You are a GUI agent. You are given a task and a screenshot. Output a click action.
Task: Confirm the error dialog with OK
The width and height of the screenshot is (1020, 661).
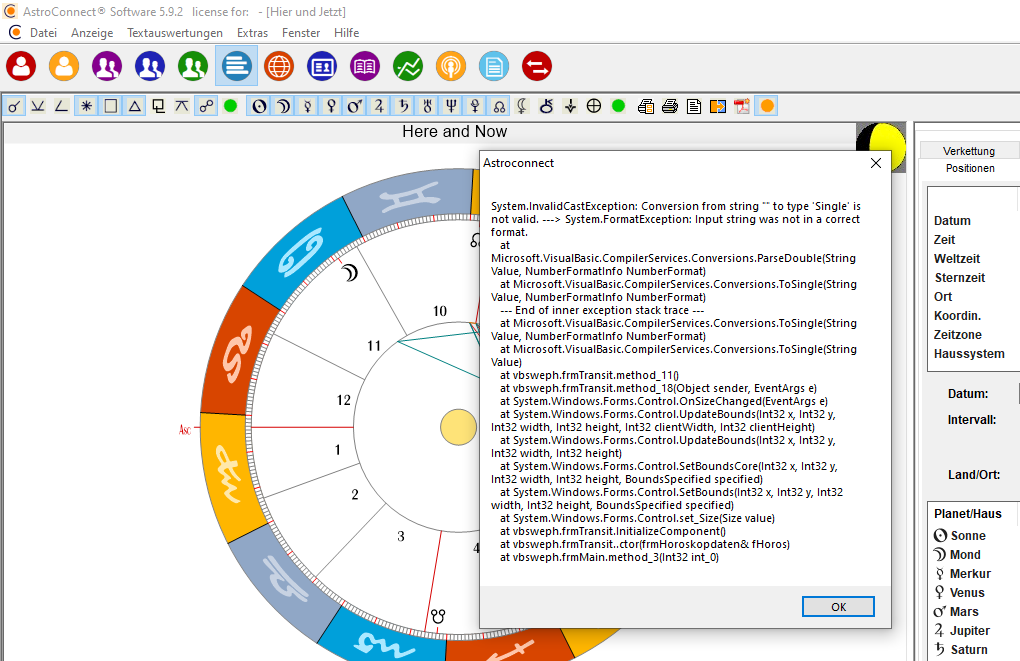pos(838,606)
